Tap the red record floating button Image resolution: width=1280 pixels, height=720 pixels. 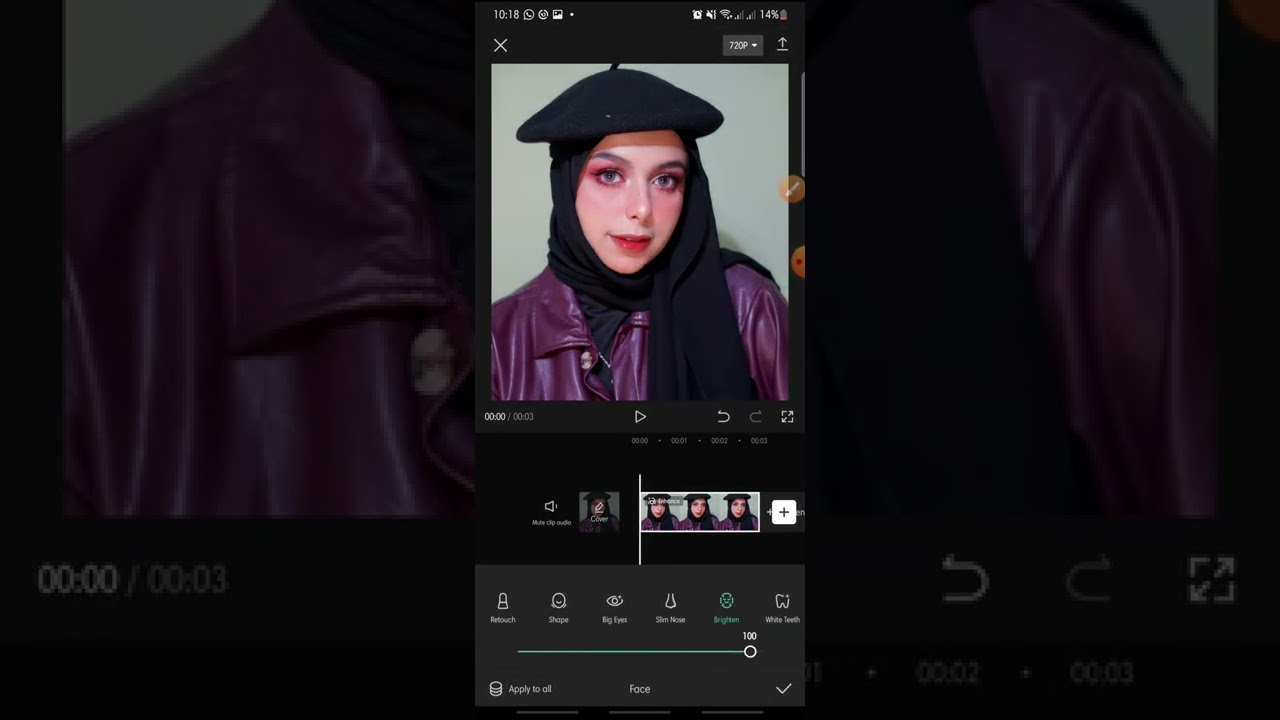pos(798,262)
